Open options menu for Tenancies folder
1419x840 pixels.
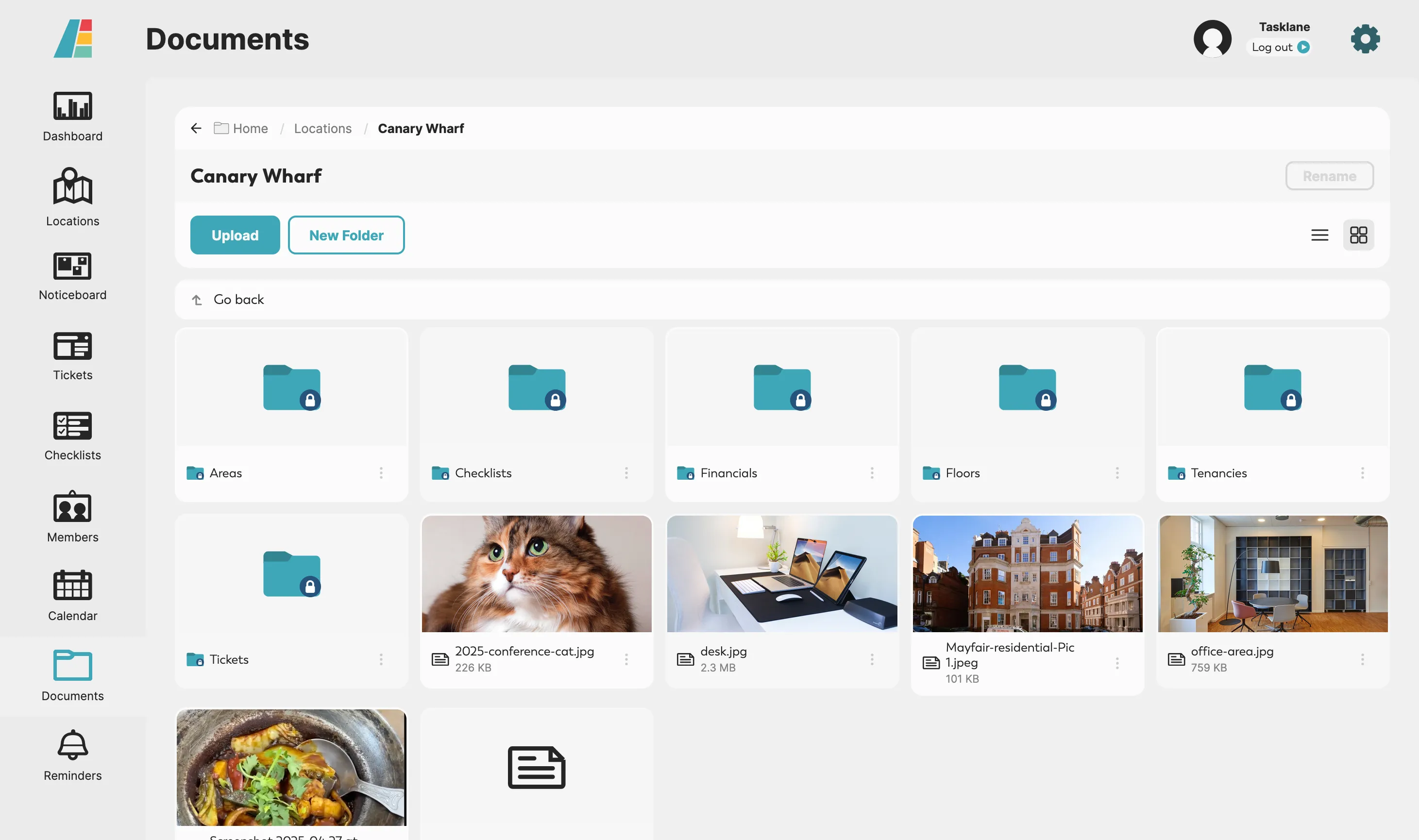1362,472
